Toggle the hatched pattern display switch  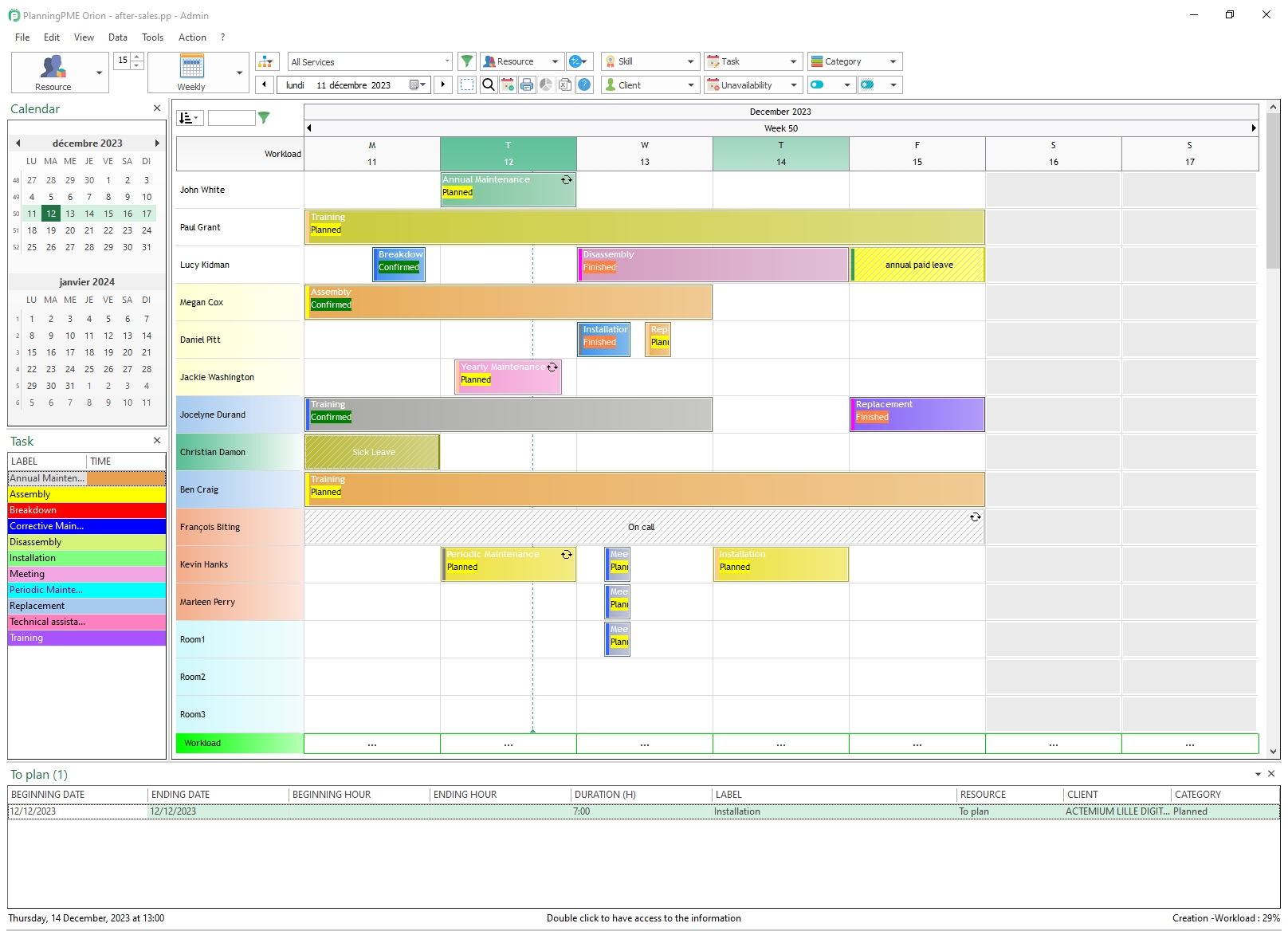point(869,84)
